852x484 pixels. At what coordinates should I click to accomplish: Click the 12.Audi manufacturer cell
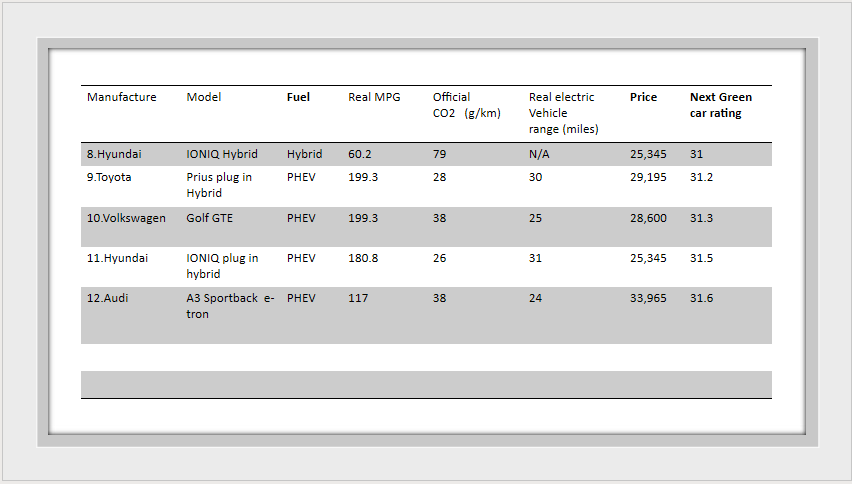[x=107, y=298]
